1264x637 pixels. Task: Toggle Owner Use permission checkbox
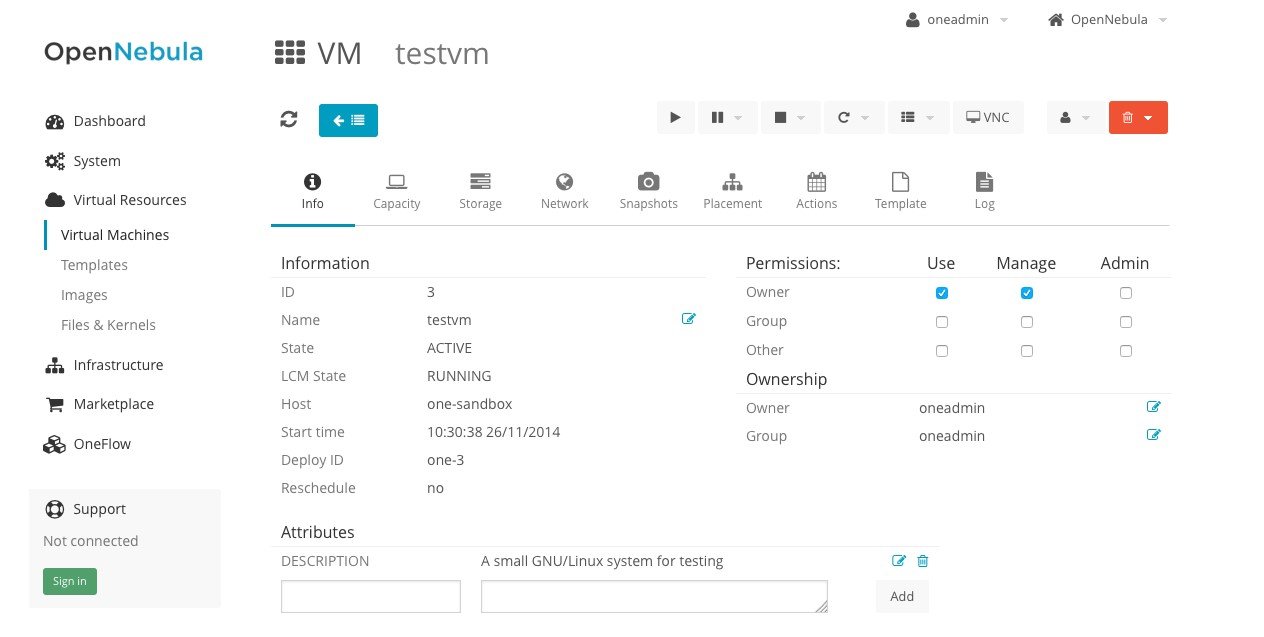(x=941, y=293)
